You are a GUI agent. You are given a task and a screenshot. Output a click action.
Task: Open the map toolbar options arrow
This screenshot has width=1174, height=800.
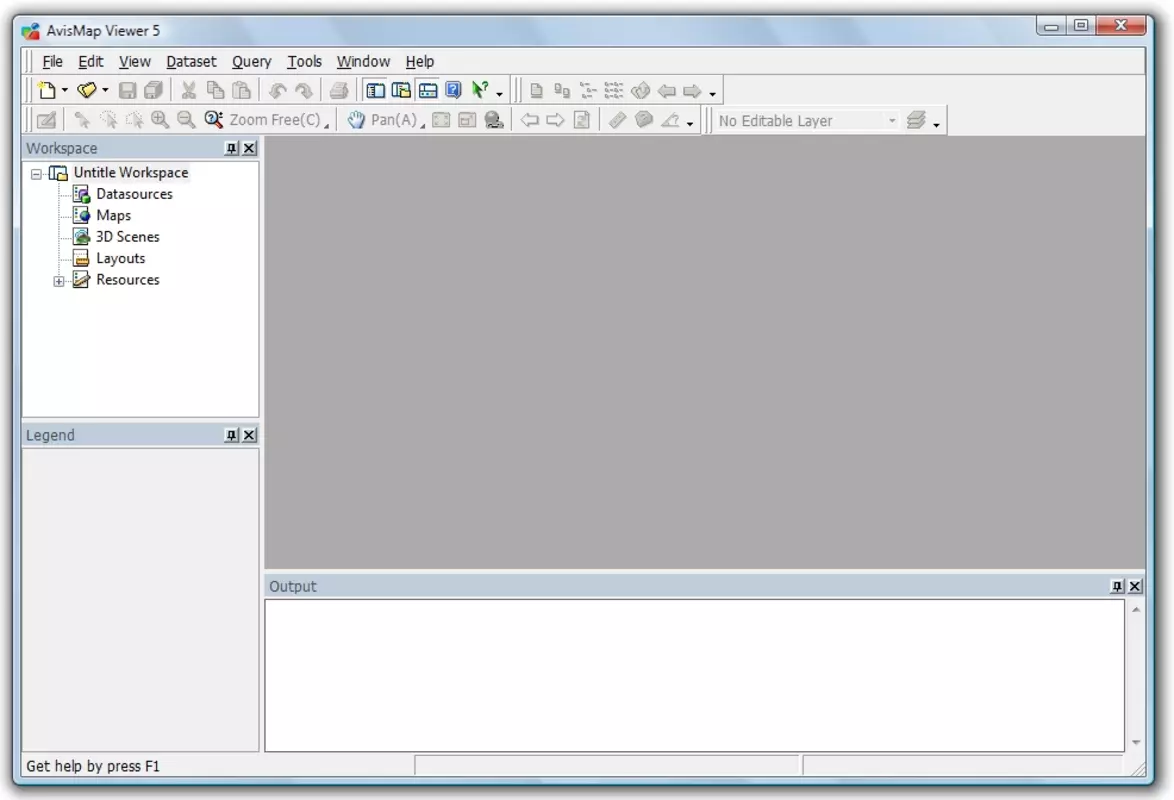tap(690, 123)
